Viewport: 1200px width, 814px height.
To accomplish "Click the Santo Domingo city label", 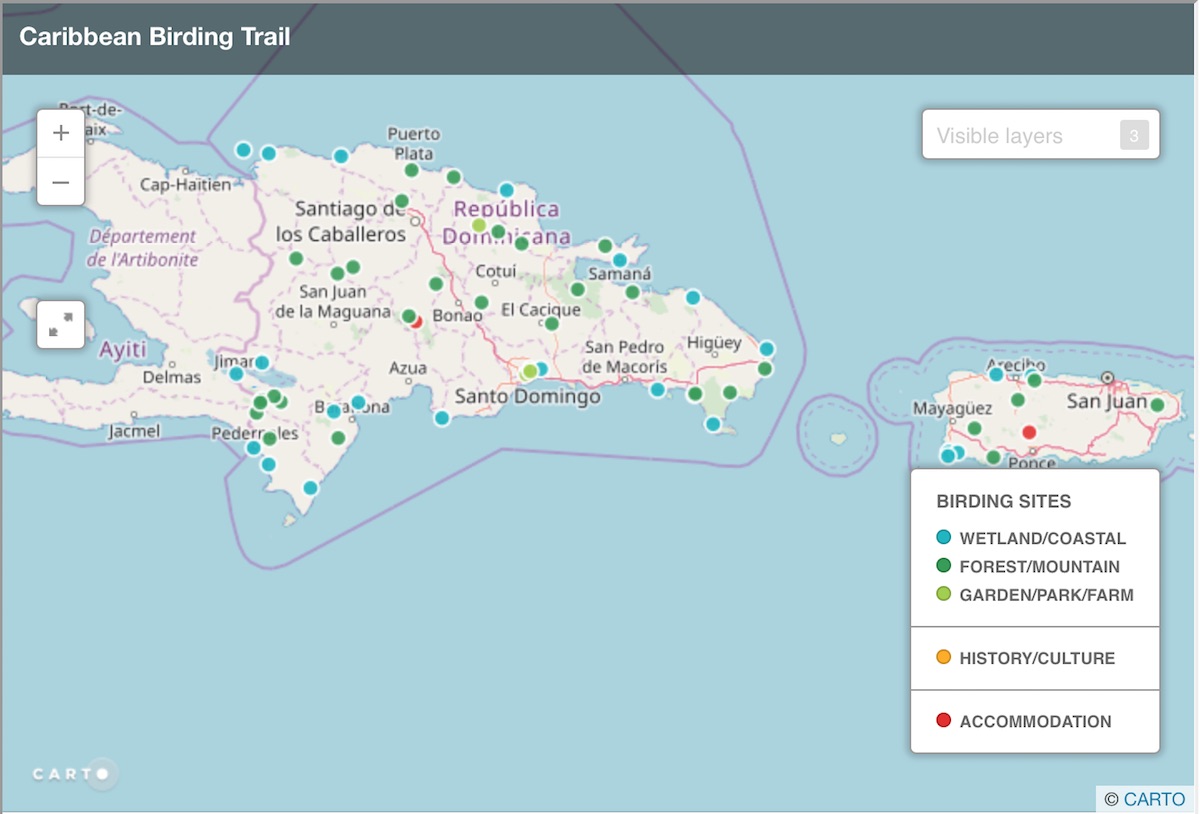I will [528, 397].
